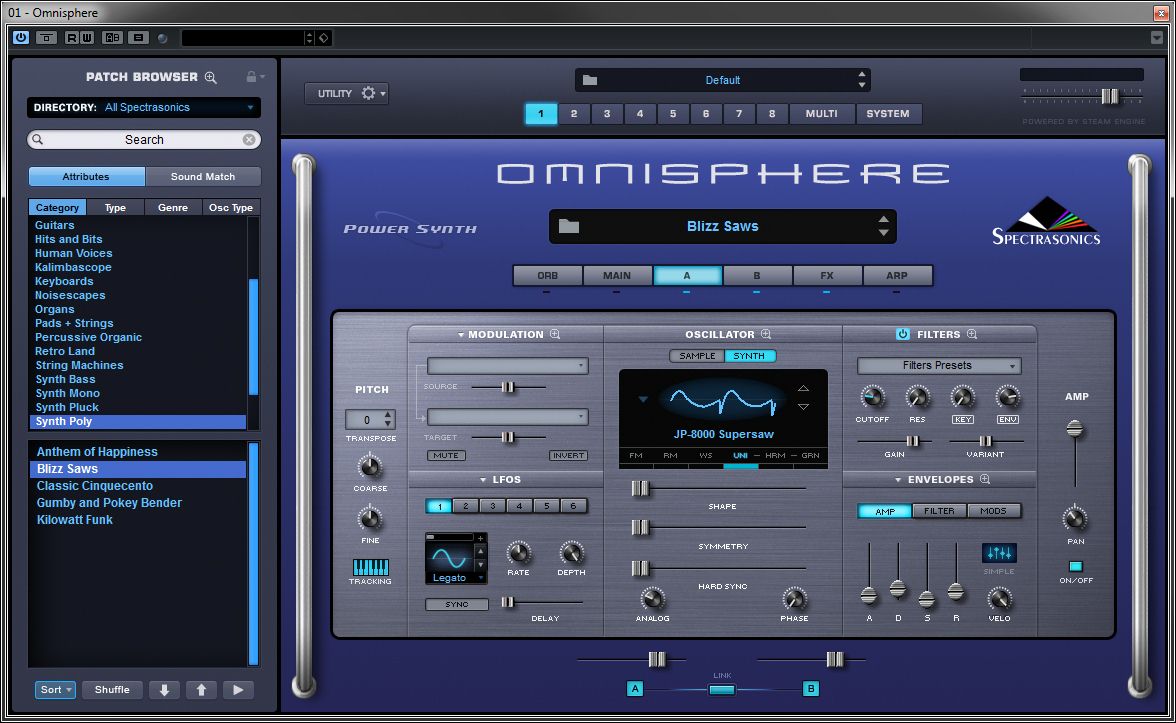Click the play patch audition button
The image size is (1176, 723).
pyautogui.click(x=238, y=690)
